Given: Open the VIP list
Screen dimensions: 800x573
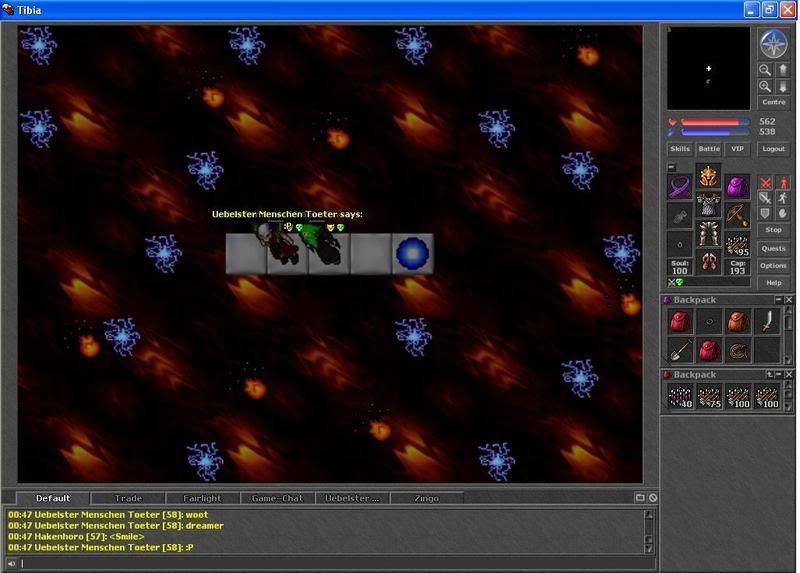Looking at the screenshot, I should coord(737,148).
